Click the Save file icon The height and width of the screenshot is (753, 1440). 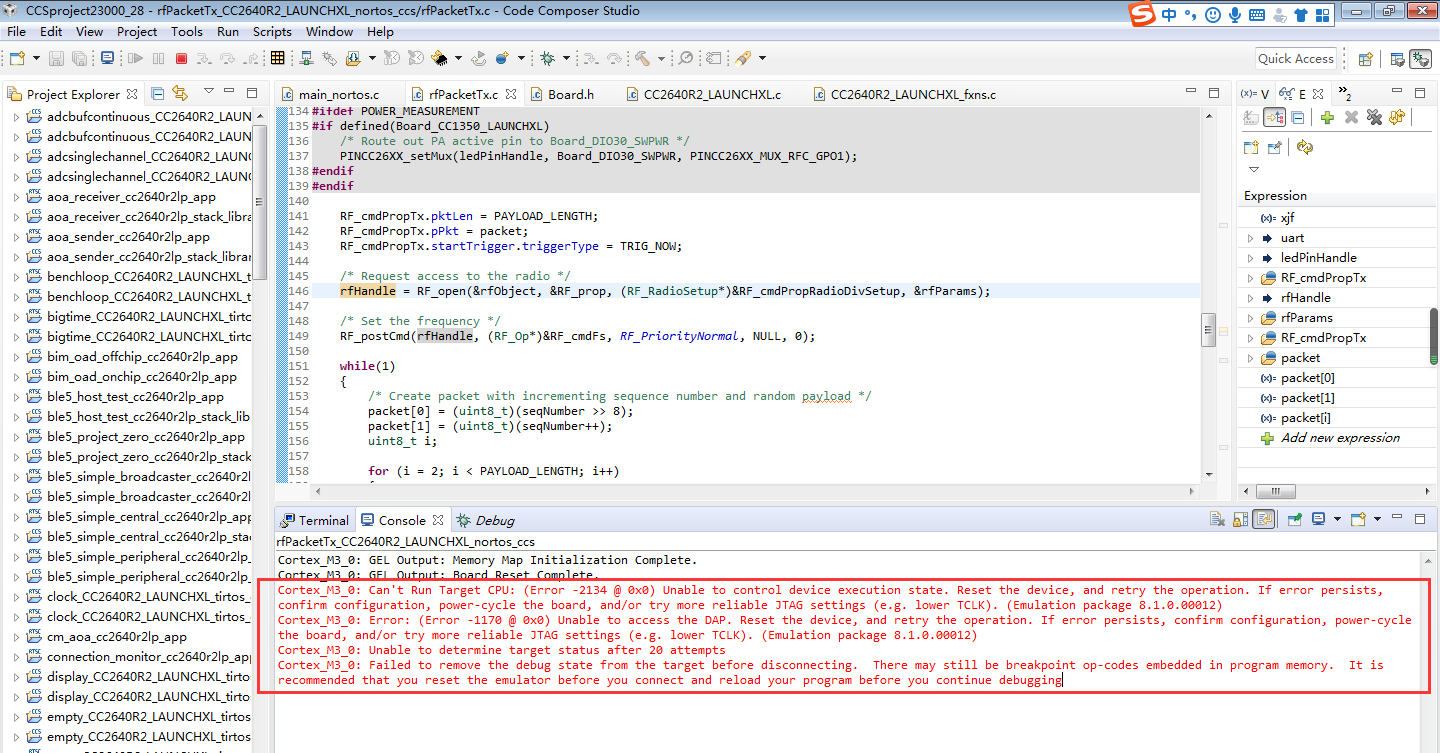(x=56, y=59)
